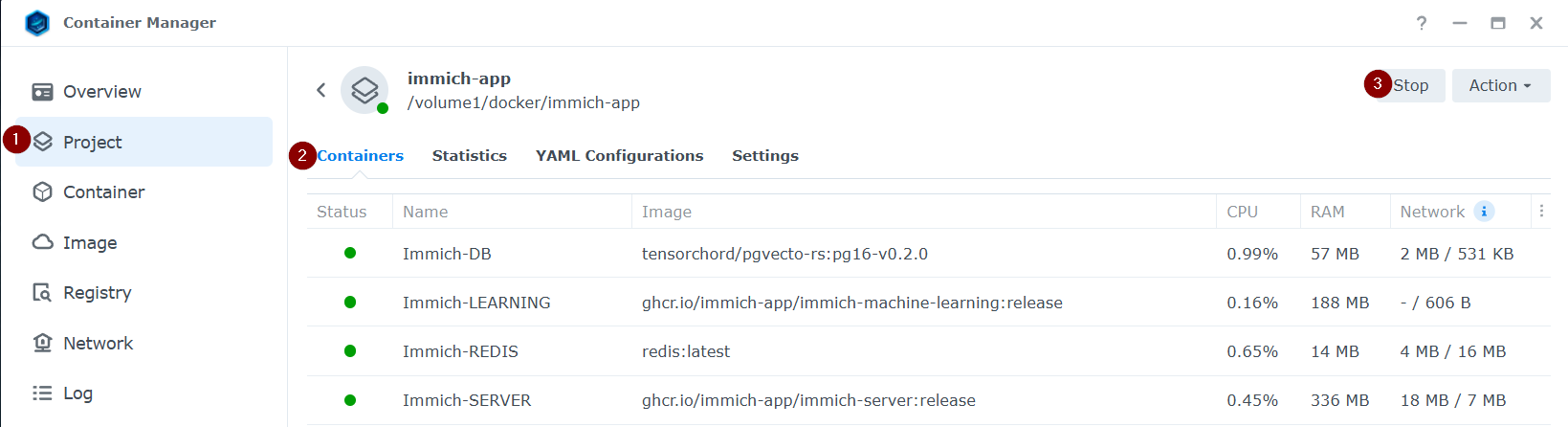Open Image in the sidebar

[144, 242]
